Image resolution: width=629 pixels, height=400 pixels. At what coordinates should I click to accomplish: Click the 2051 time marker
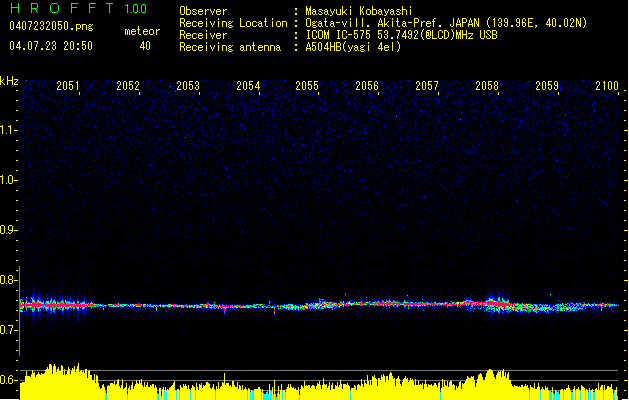[68, 86]
